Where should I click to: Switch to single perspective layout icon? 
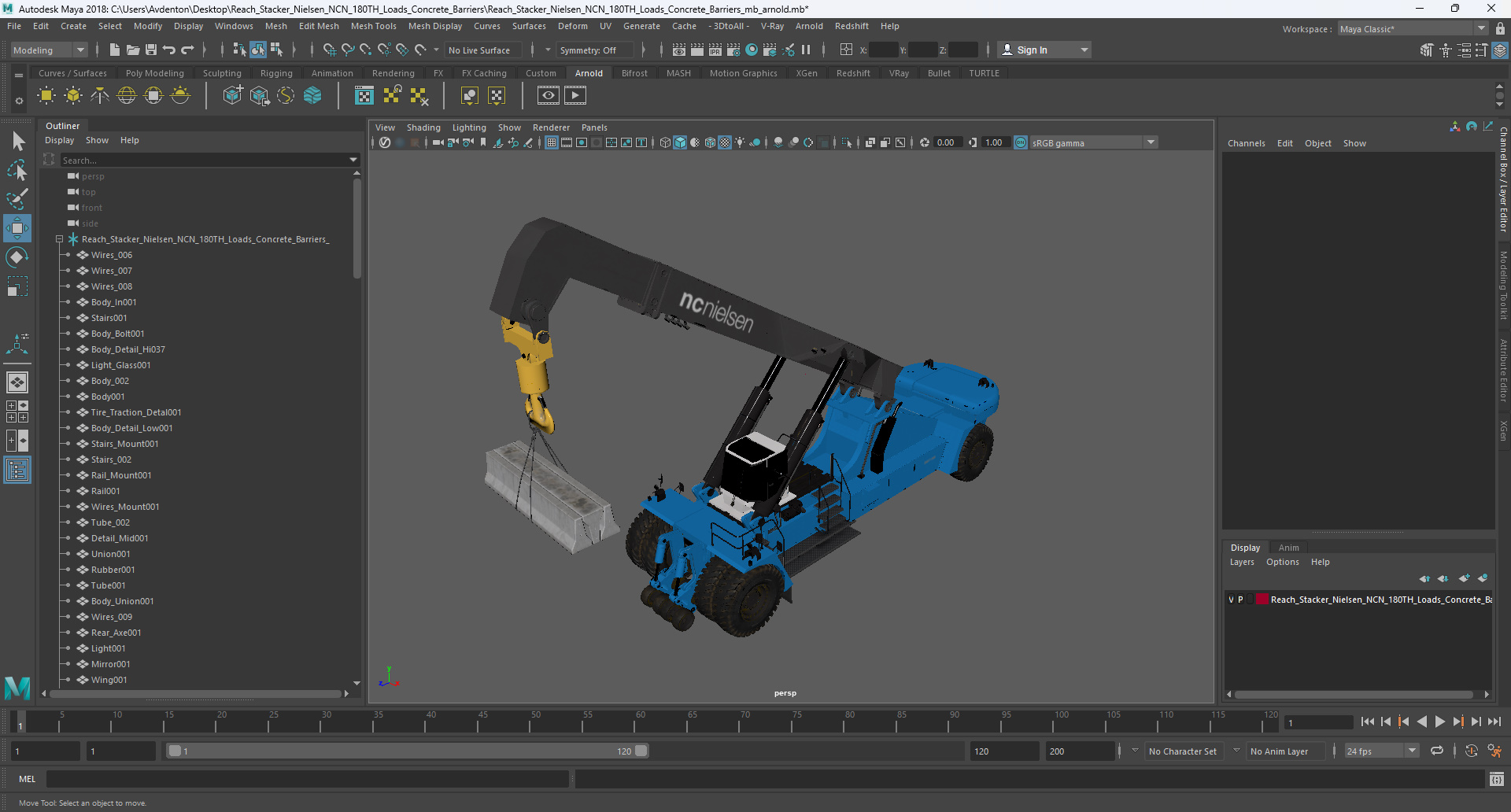coord(17,382)
